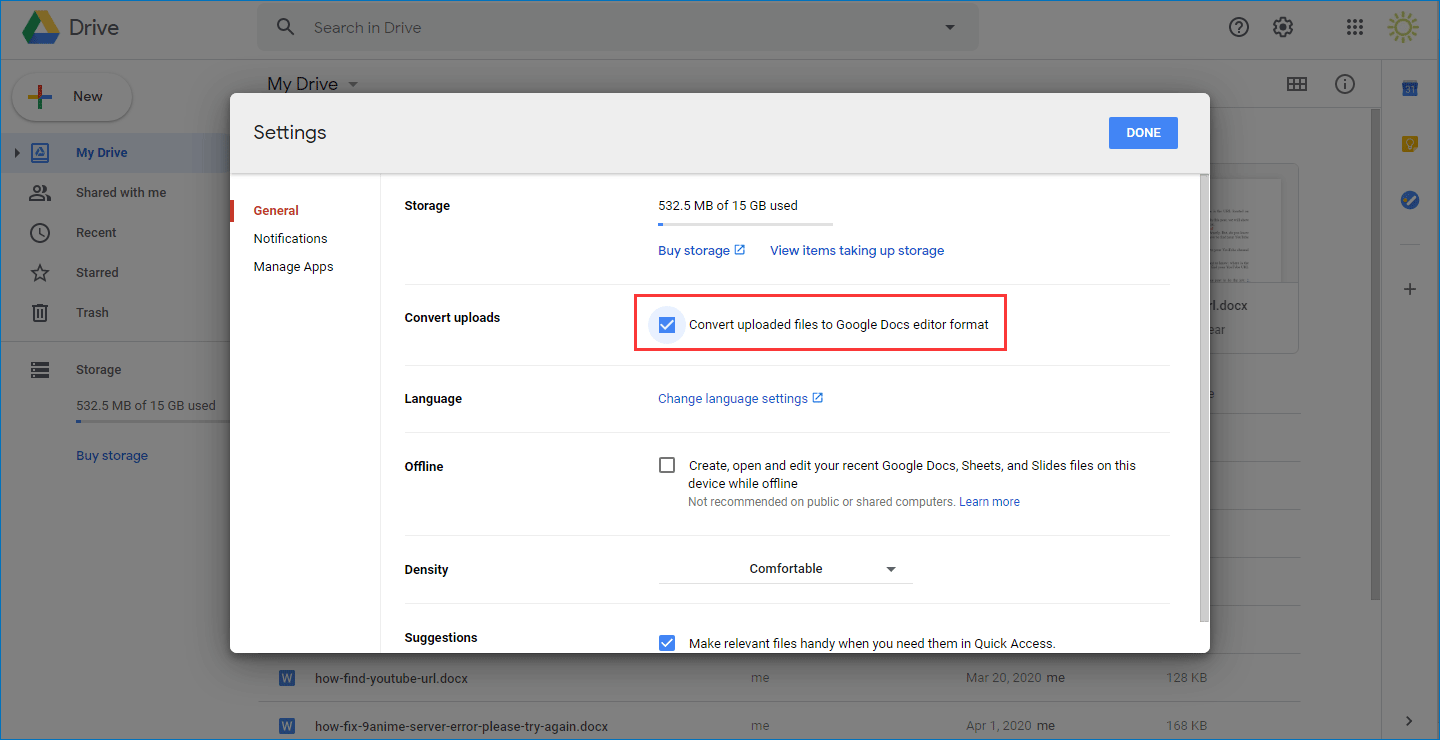Image resolution: width=1440 pixels, height=740 pixels.
Task: Click View items taking up storage link
Action: coord(857,251)
